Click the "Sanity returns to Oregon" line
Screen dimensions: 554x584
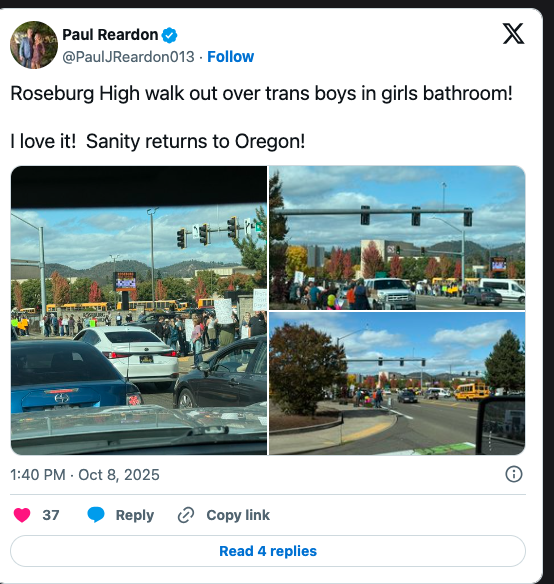[196, 142]
